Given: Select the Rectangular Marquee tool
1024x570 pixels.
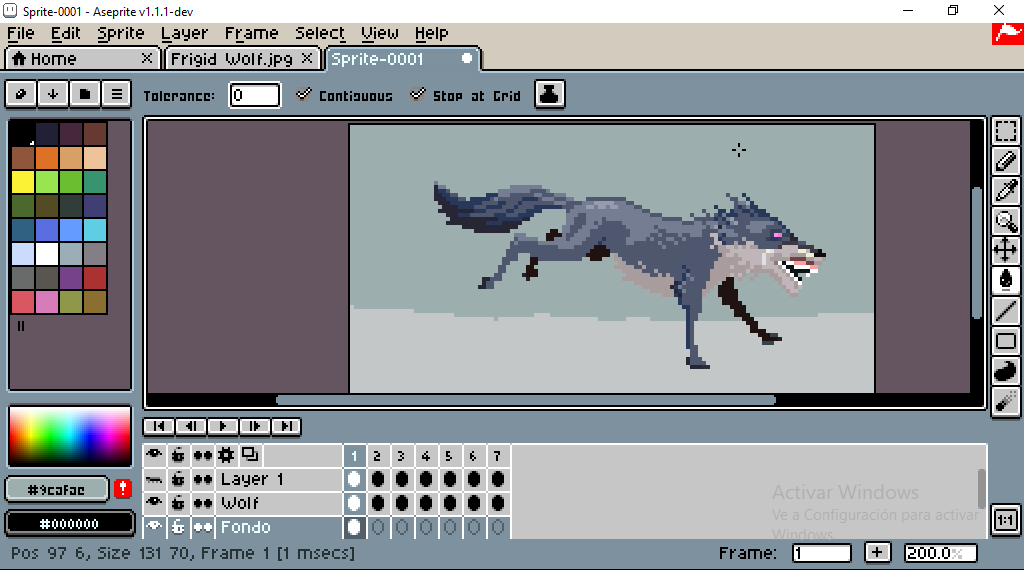Looking at the screenshot, I should pos(1006,131).
